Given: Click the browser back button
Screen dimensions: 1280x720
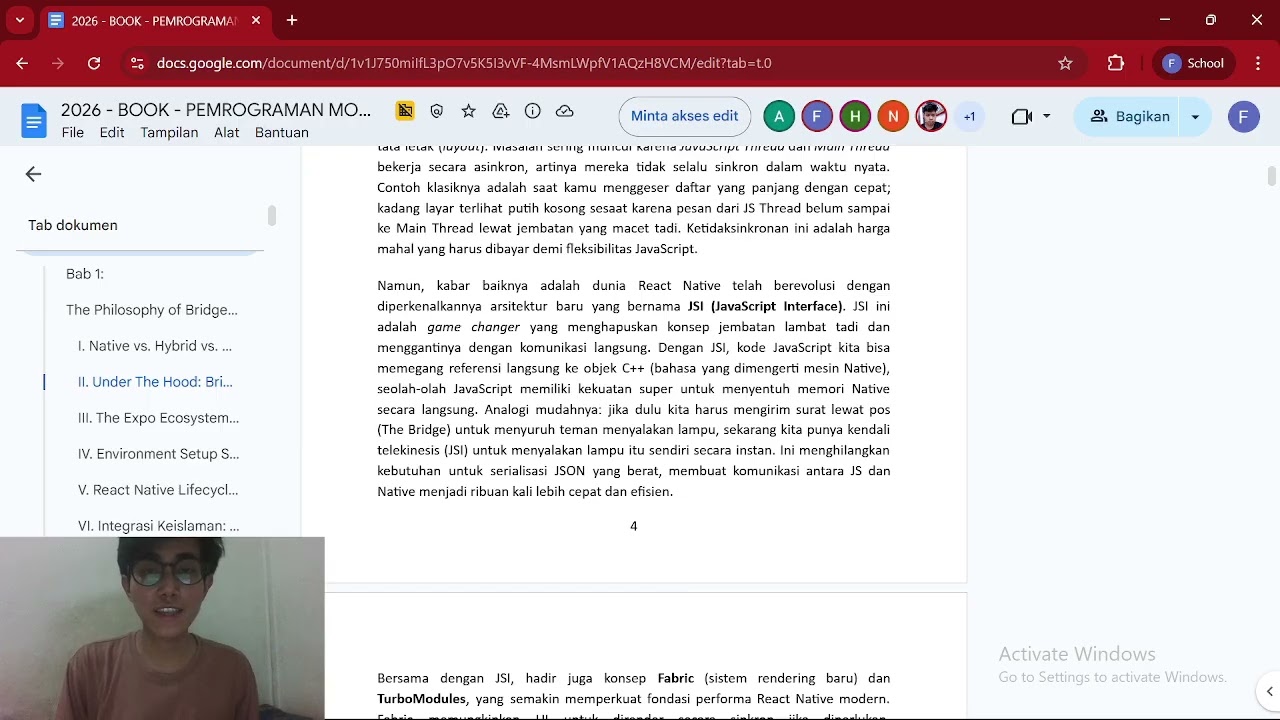Looking at the screenshot, I should pos(22,63).
